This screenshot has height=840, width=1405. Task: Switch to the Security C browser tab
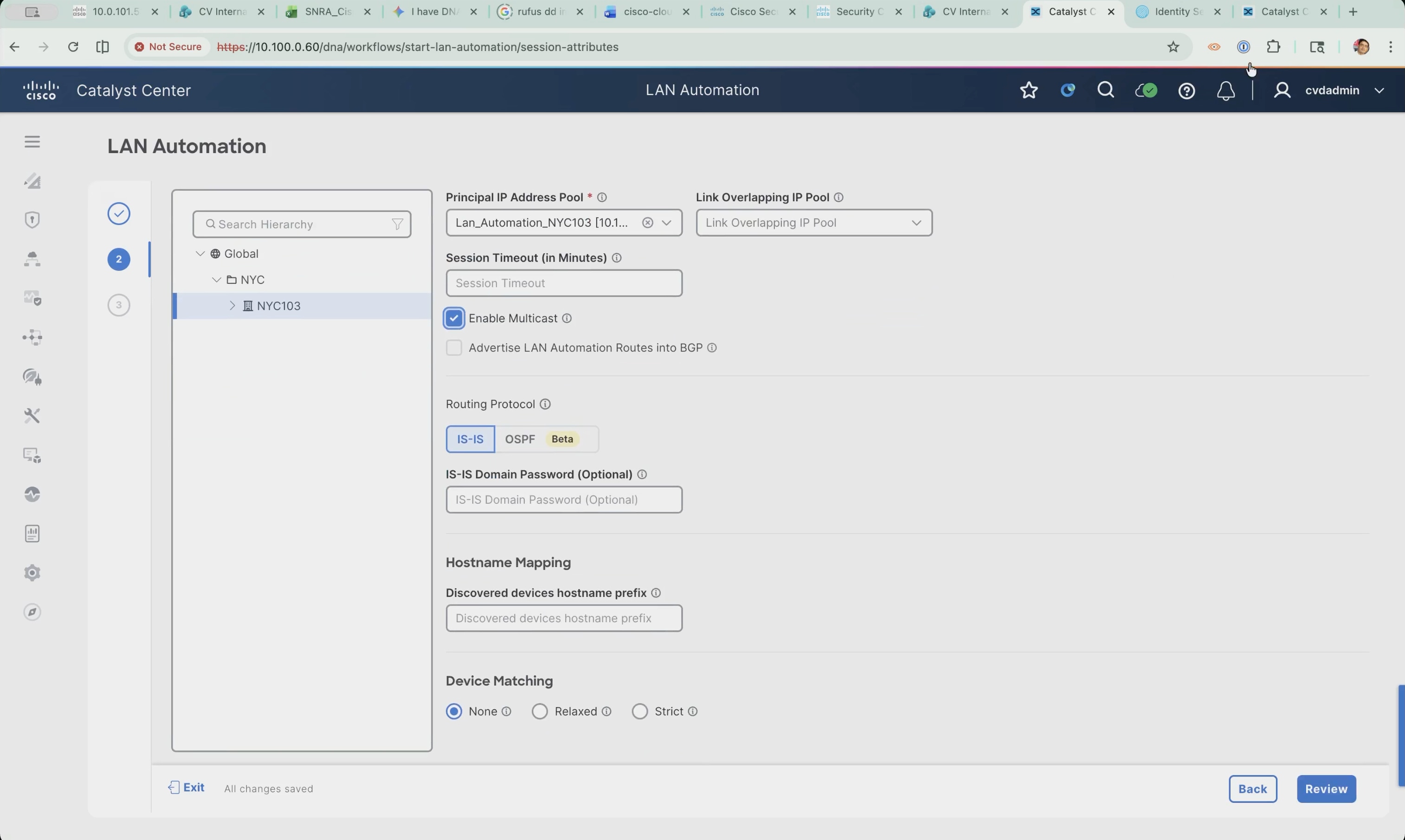click(860, 11)
